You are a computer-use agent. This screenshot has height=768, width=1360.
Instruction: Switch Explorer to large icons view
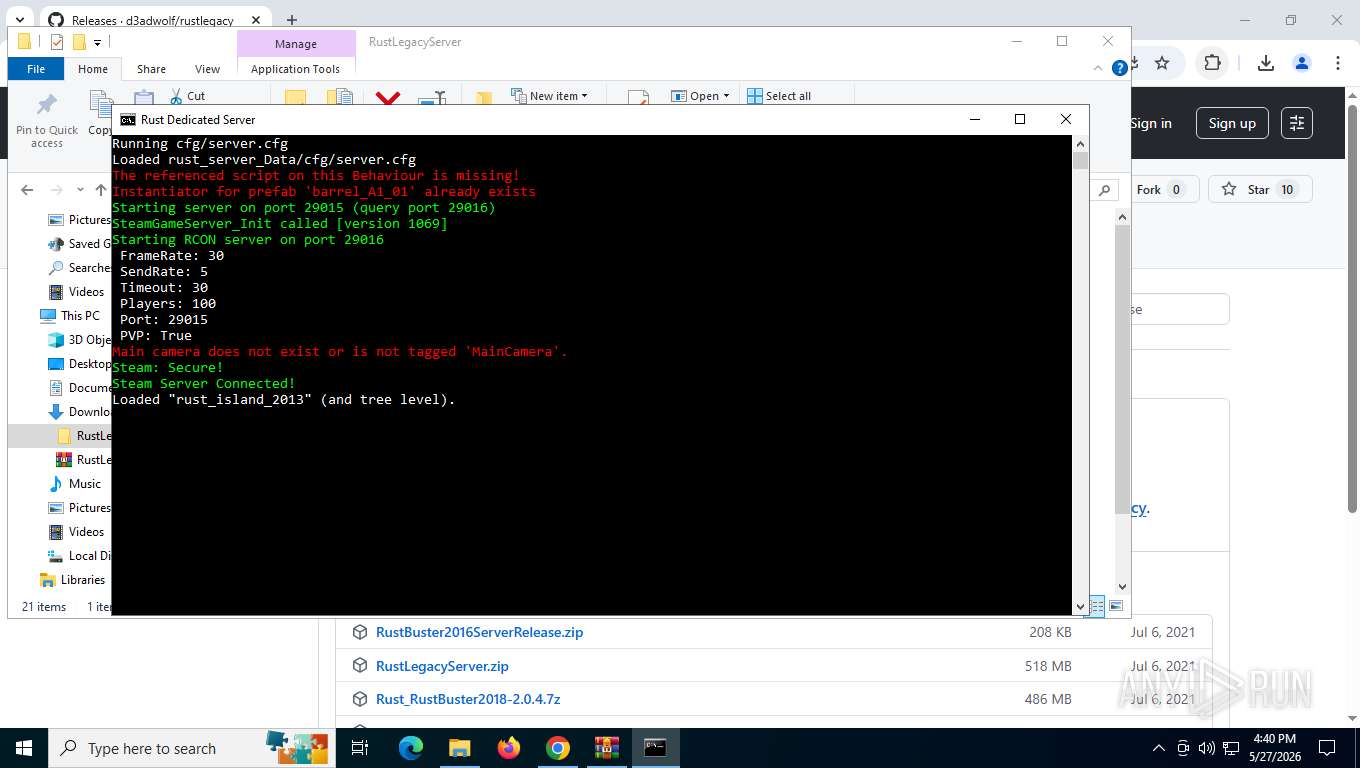pyautogui.click(x=1116, y=606)
